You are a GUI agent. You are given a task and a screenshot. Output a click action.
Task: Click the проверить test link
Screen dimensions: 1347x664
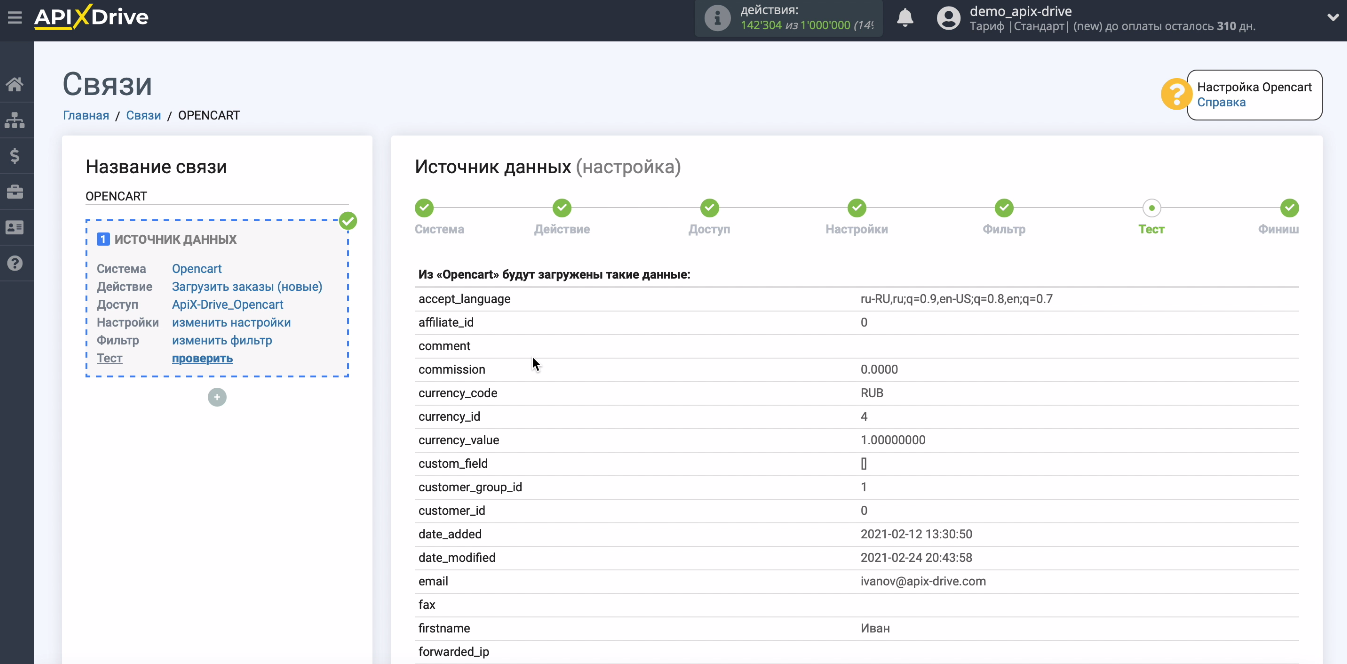click(202, 358)
